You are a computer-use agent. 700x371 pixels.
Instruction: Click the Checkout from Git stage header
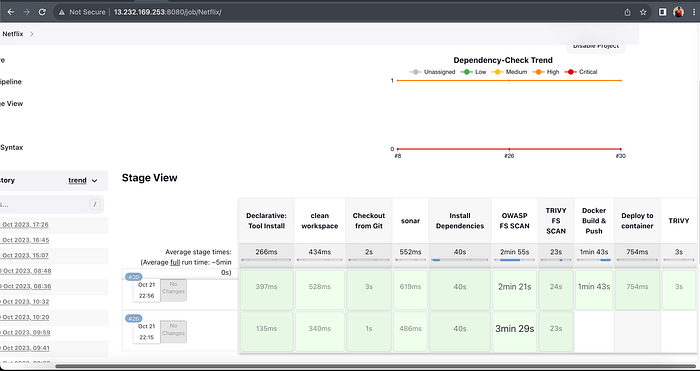(x=369, y=221)
